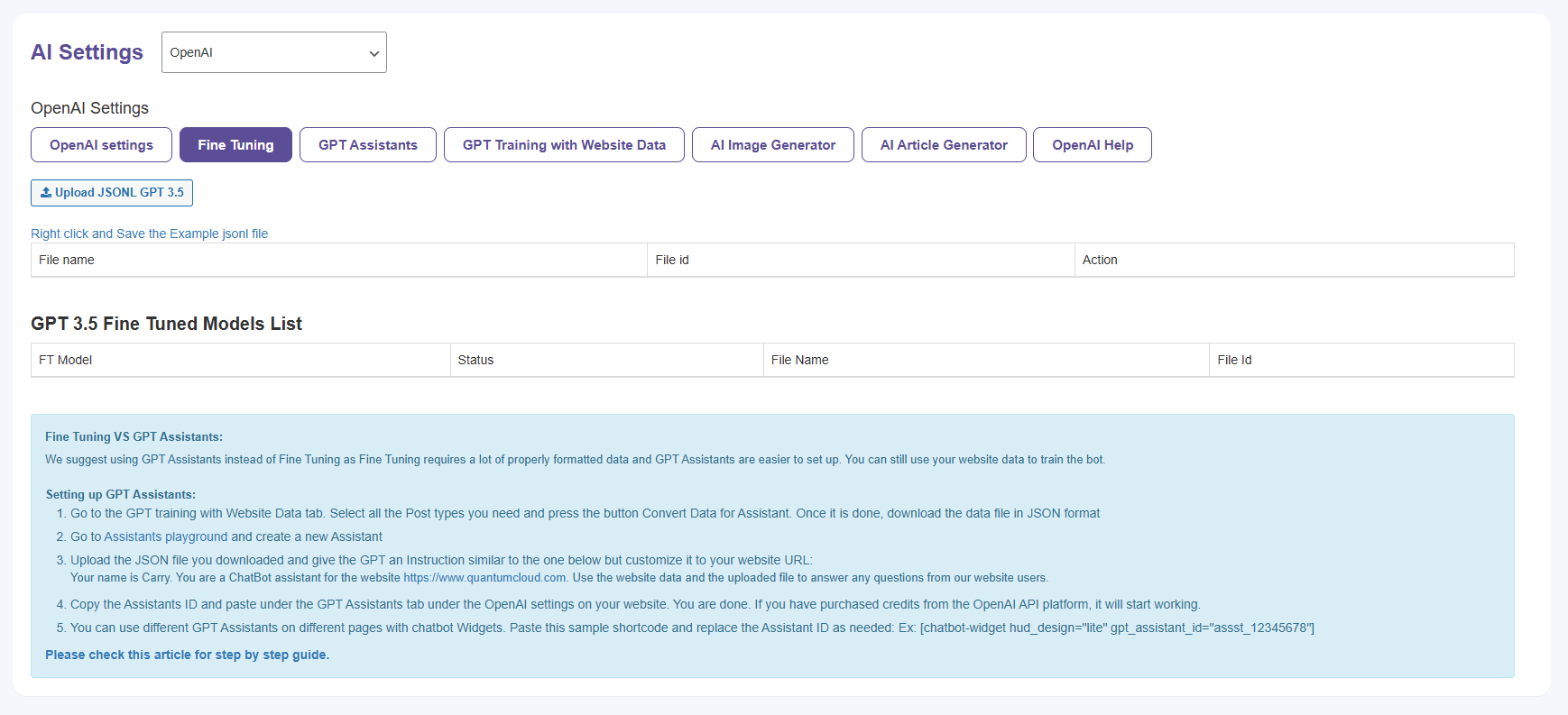Open the step by step guide article link
1568x715 pixels.
[187, 655]
